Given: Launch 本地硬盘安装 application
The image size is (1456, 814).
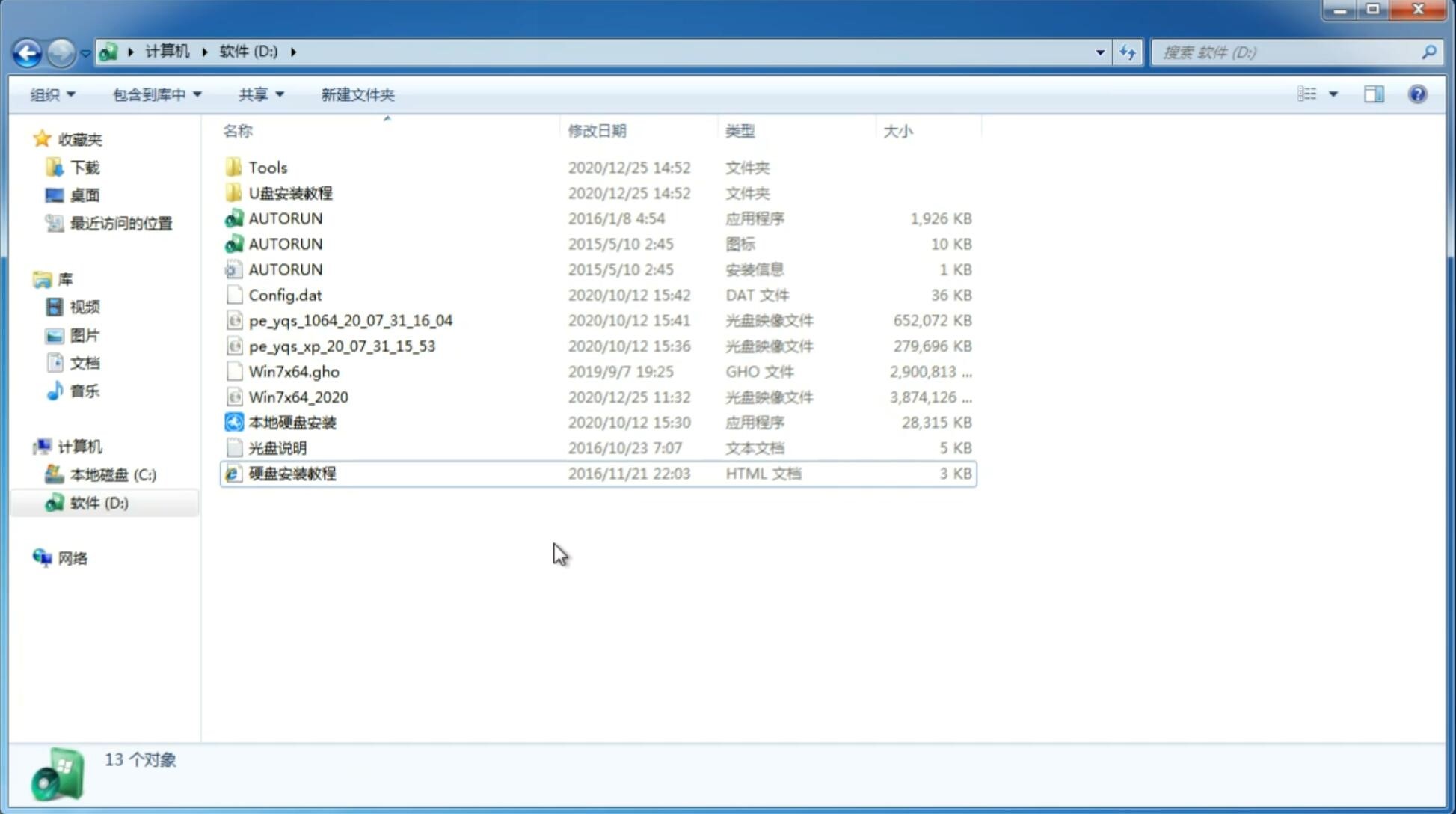Looking at the screenshot, I should point(292,422).
